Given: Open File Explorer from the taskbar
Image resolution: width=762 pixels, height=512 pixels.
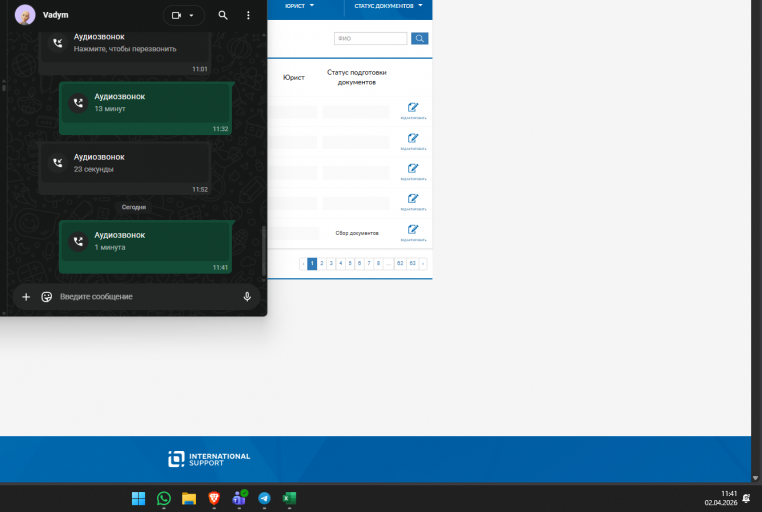Looking at the screenshot, I should 189,498.
